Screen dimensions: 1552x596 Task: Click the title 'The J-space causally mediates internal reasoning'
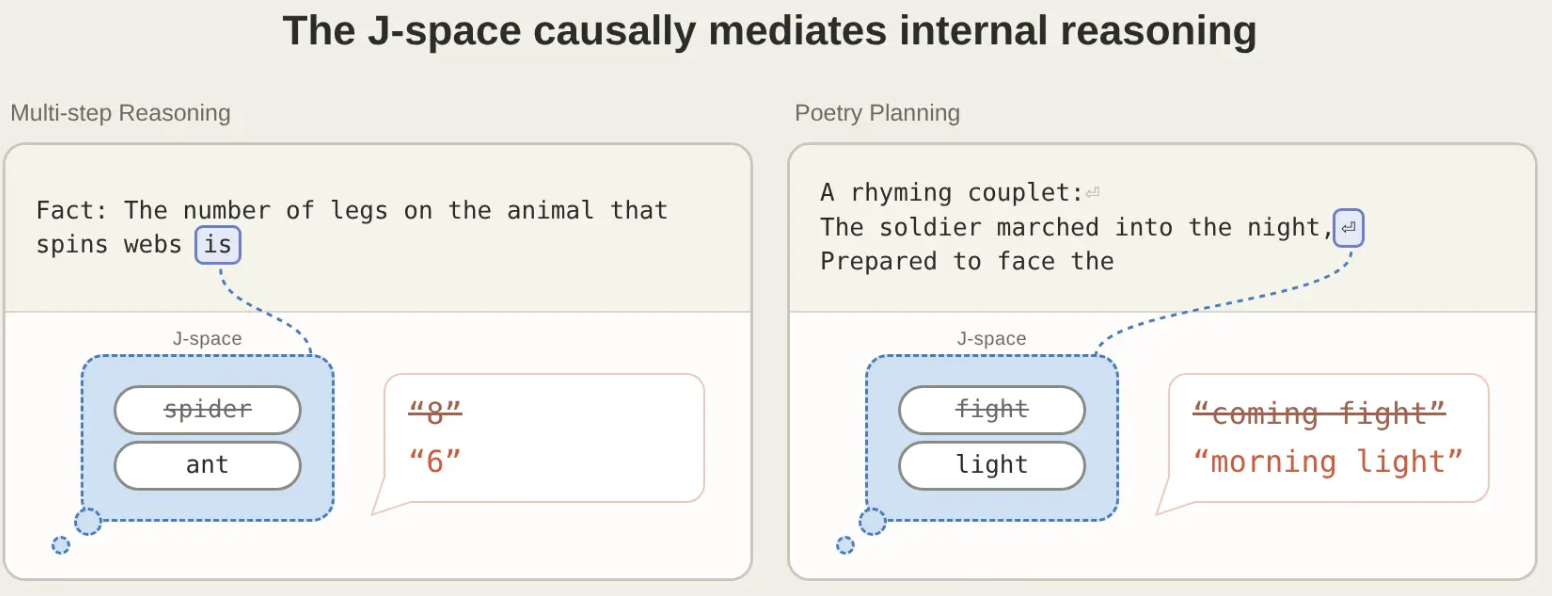point(769,31)
